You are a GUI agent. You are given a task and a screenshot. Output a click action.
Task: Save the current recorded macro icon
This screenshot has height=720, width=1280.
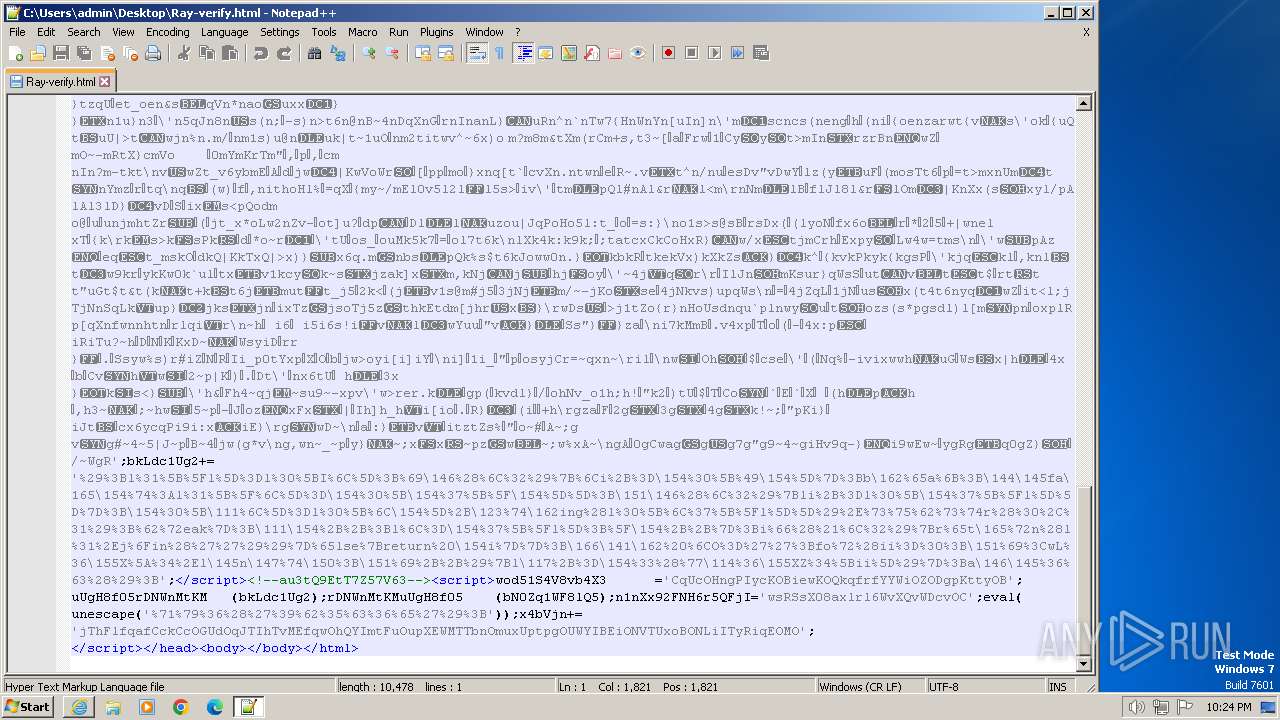(x=761, y=53)
